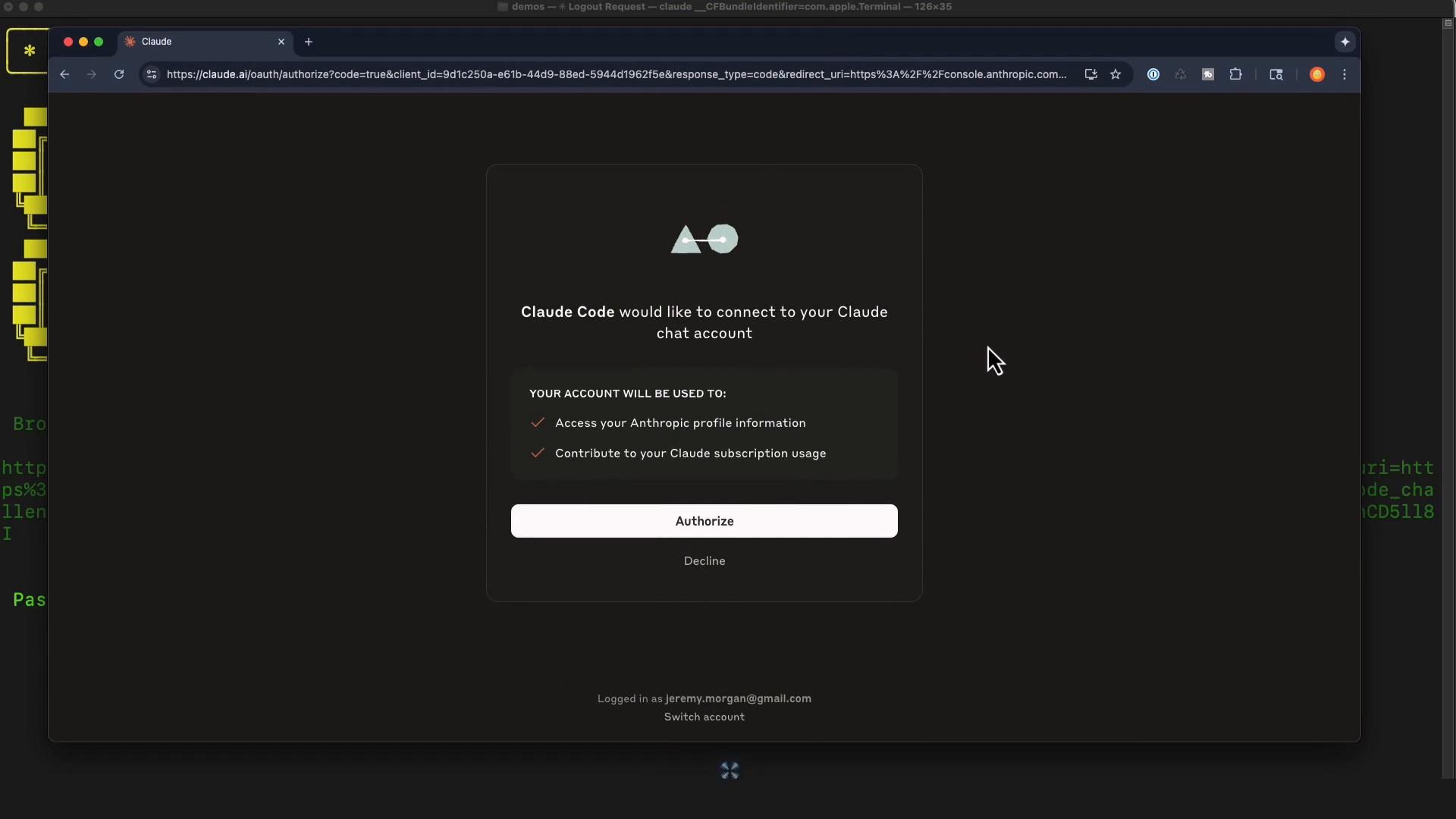Click the Claude Code connection logo graphic
Viewport: 1456px width, 819px height.
pos(704,240)
